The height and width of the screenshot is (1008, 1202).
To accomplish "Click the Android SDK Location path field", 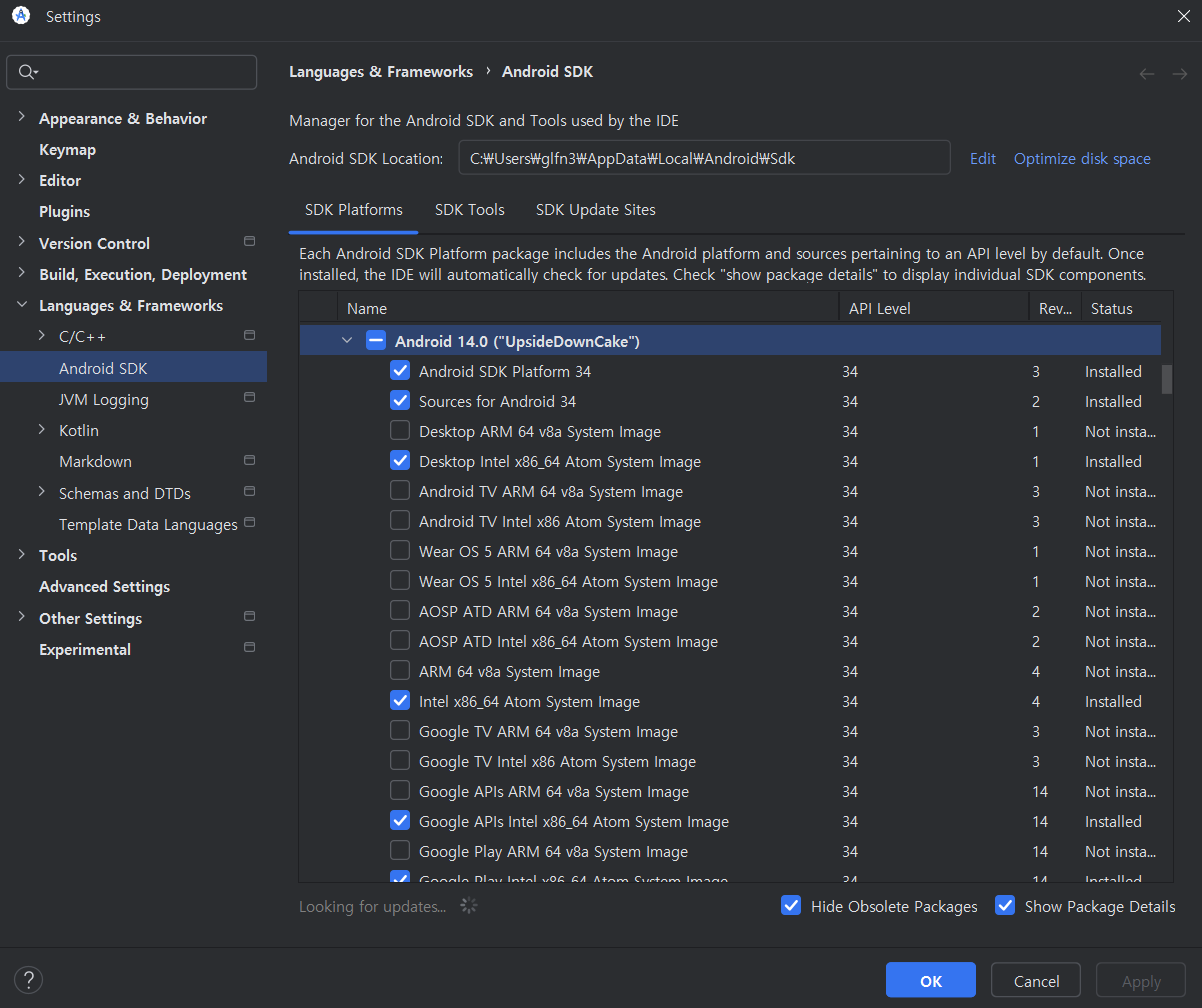I will pos(703,158).
